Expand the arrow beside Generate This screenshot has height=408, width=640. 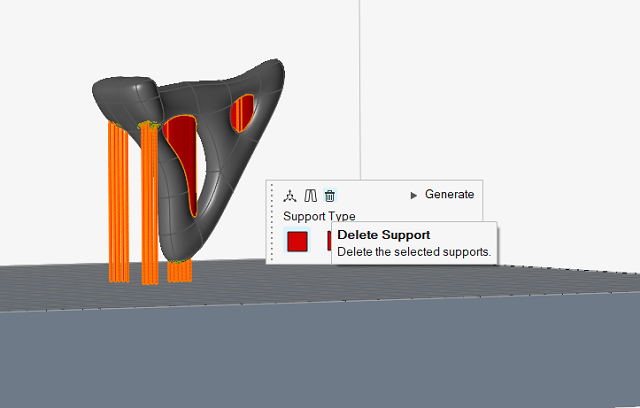[x=414, y=195]
